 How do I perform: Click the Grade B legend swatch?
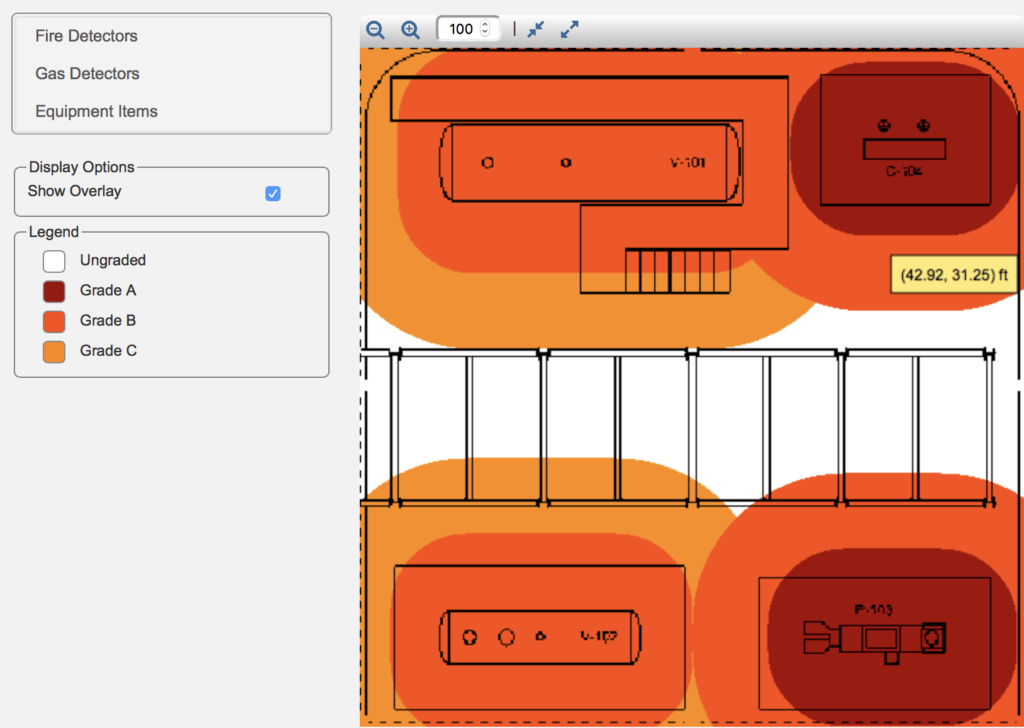click(54, 321)
